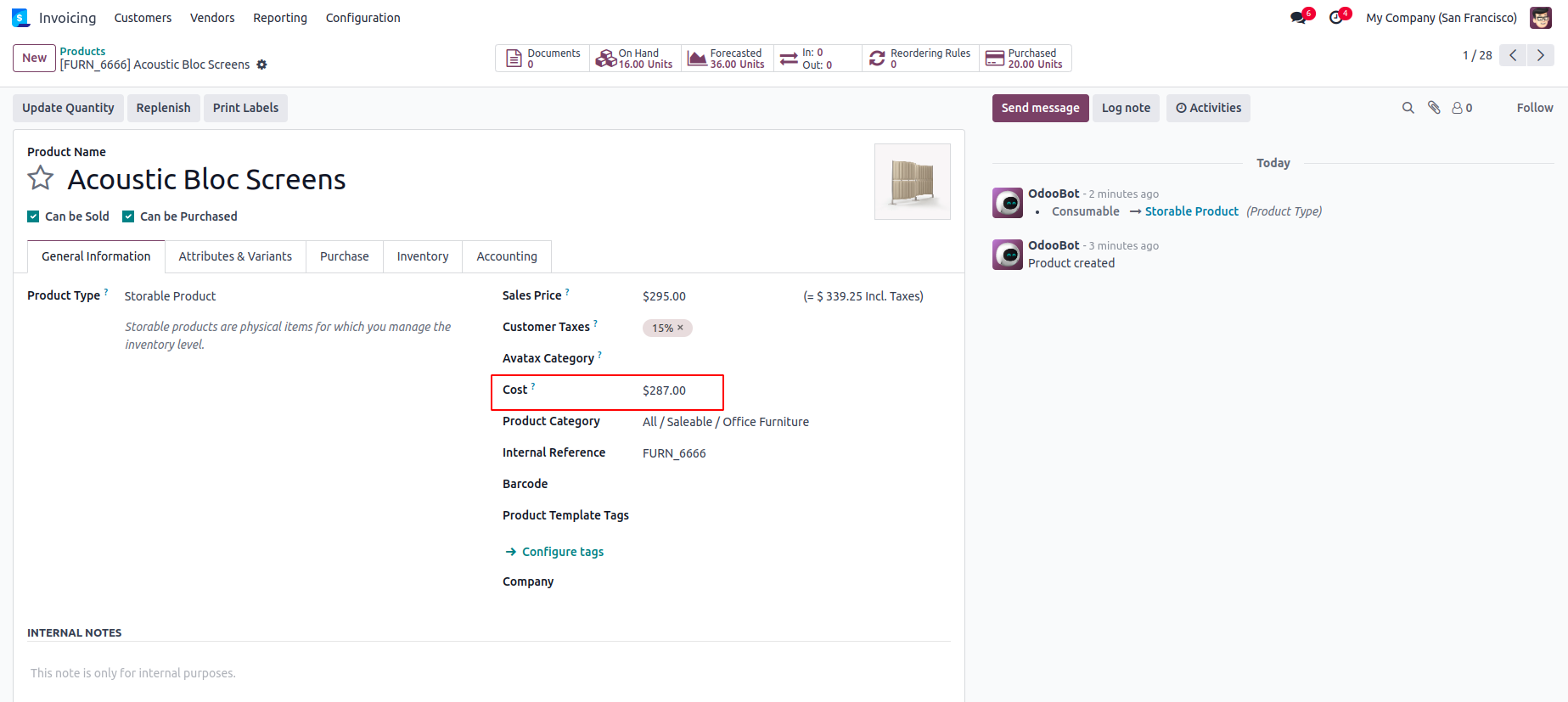Open the gear actions menu beside breadcrumb
This screenshot has width=1568, height=702.
pyautogui.click(x=261, y=65)
